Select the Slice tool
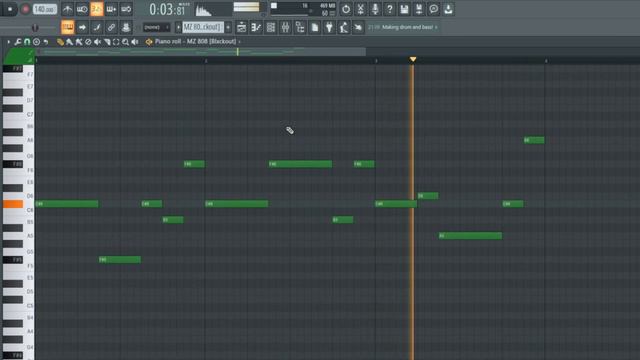Viewport: 640px width, 360px height. [107, 42]
